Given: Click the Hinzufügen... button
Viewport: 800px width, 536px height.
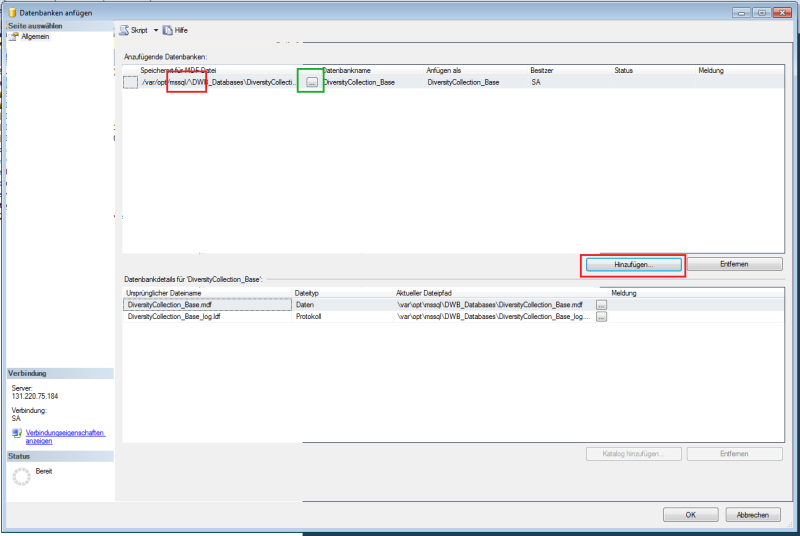Looking at the screenshot, I should 633,264.
